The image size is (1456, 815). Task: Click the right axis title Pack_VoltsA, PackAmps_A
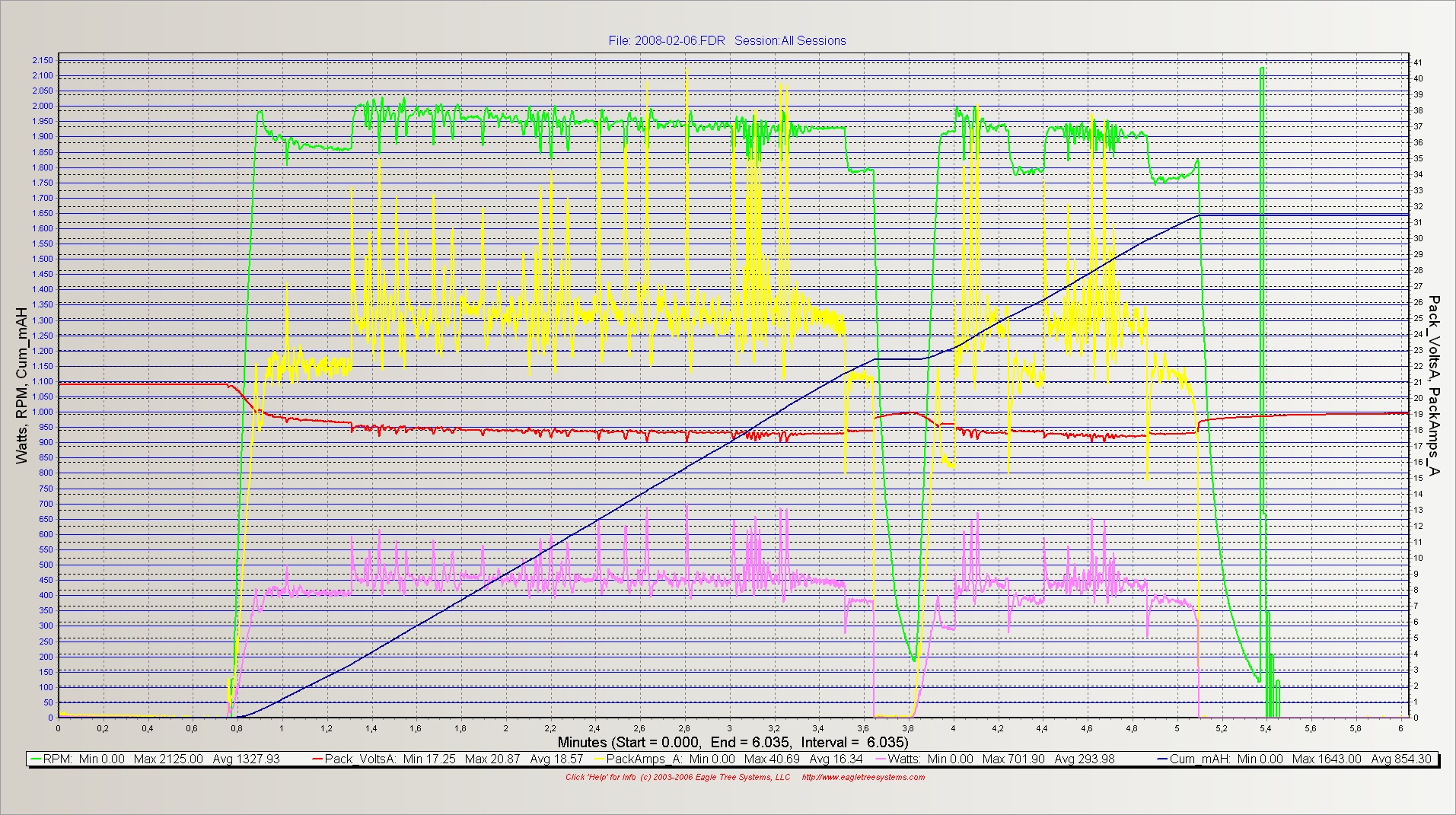coord(1434,386)
